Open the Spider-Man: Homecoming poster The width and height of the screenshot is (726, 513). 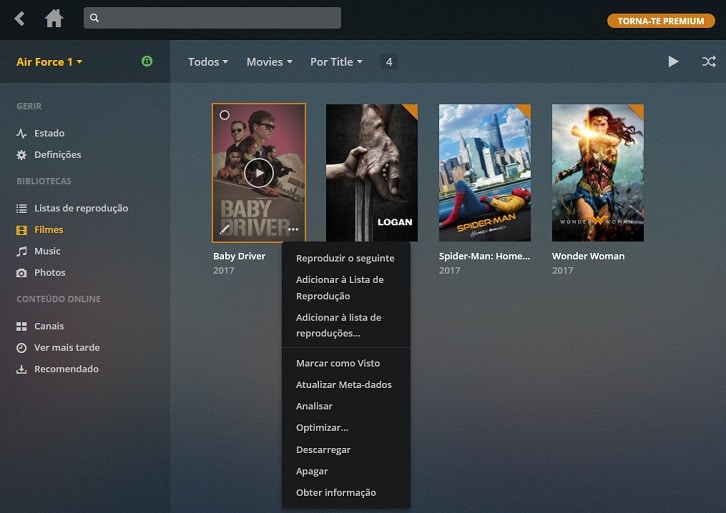[485, 173]
